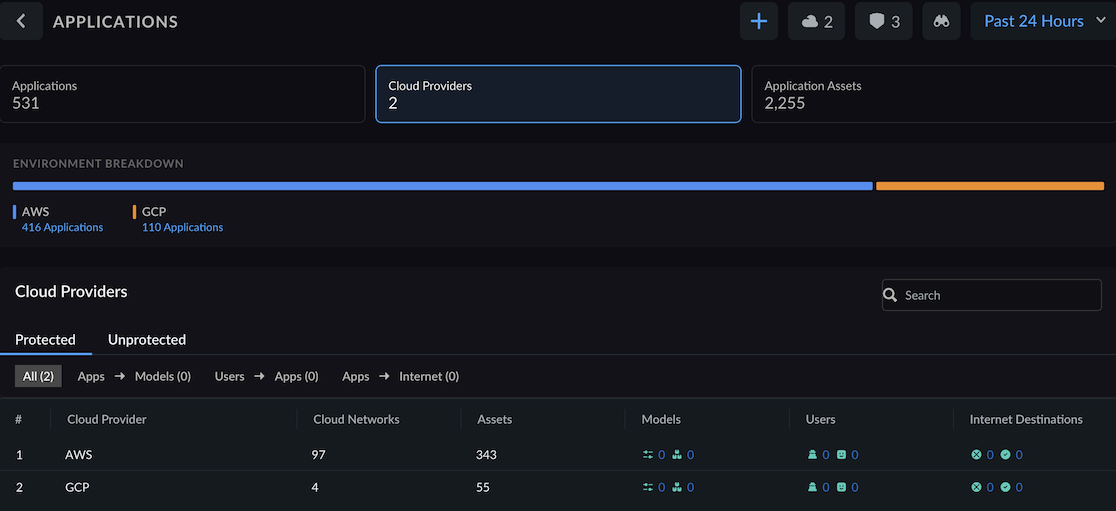
Task: Select the Protected tab
Action: click(45, 340)
